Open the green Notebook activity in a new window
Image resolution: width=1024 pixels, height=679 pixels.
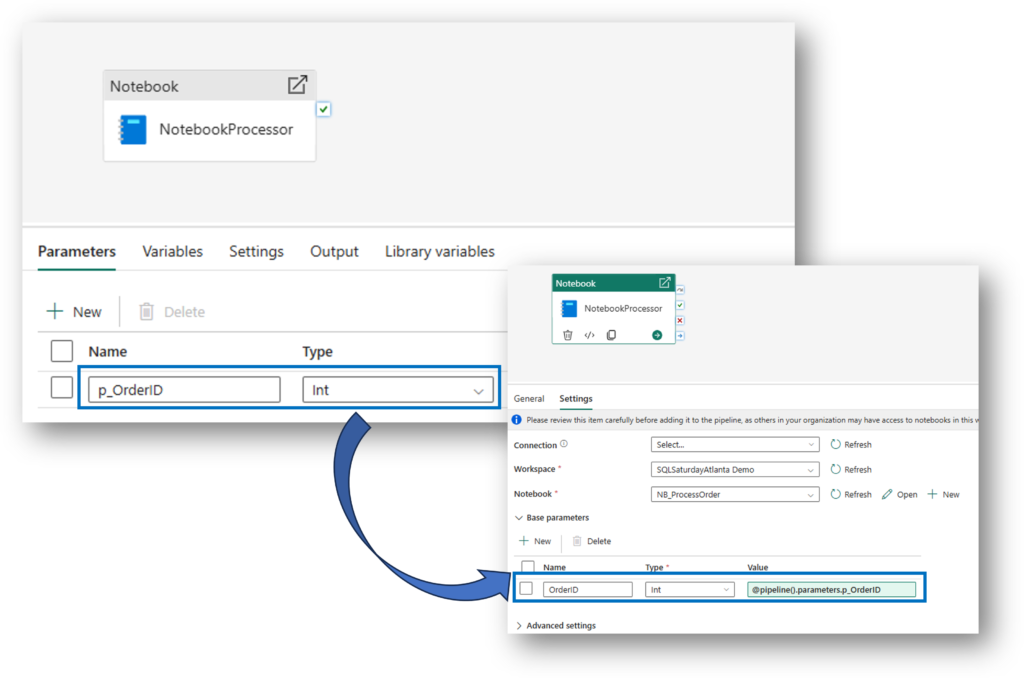[664, 283]
